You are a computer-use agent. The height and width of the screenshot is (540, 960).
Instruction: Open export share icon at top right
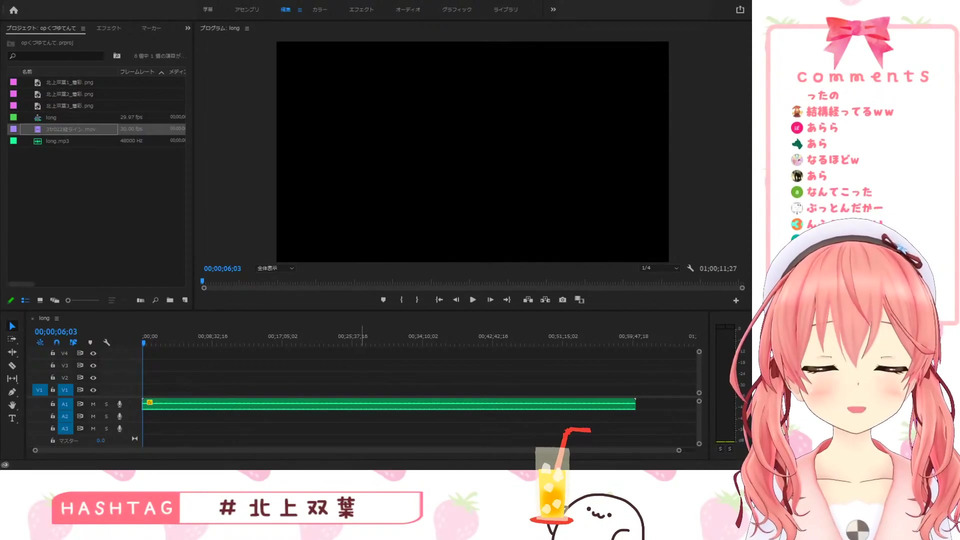point(740,9)
